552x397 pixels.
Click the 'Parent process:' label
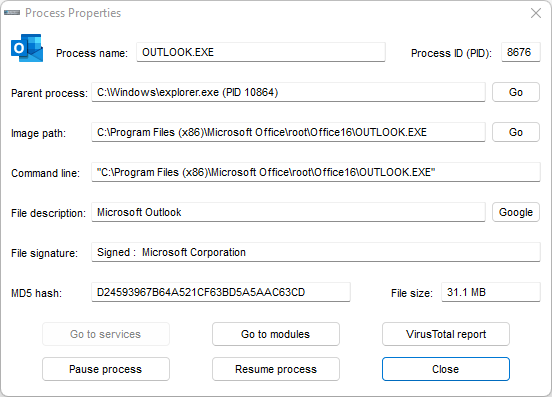click(x=49, y=93)
